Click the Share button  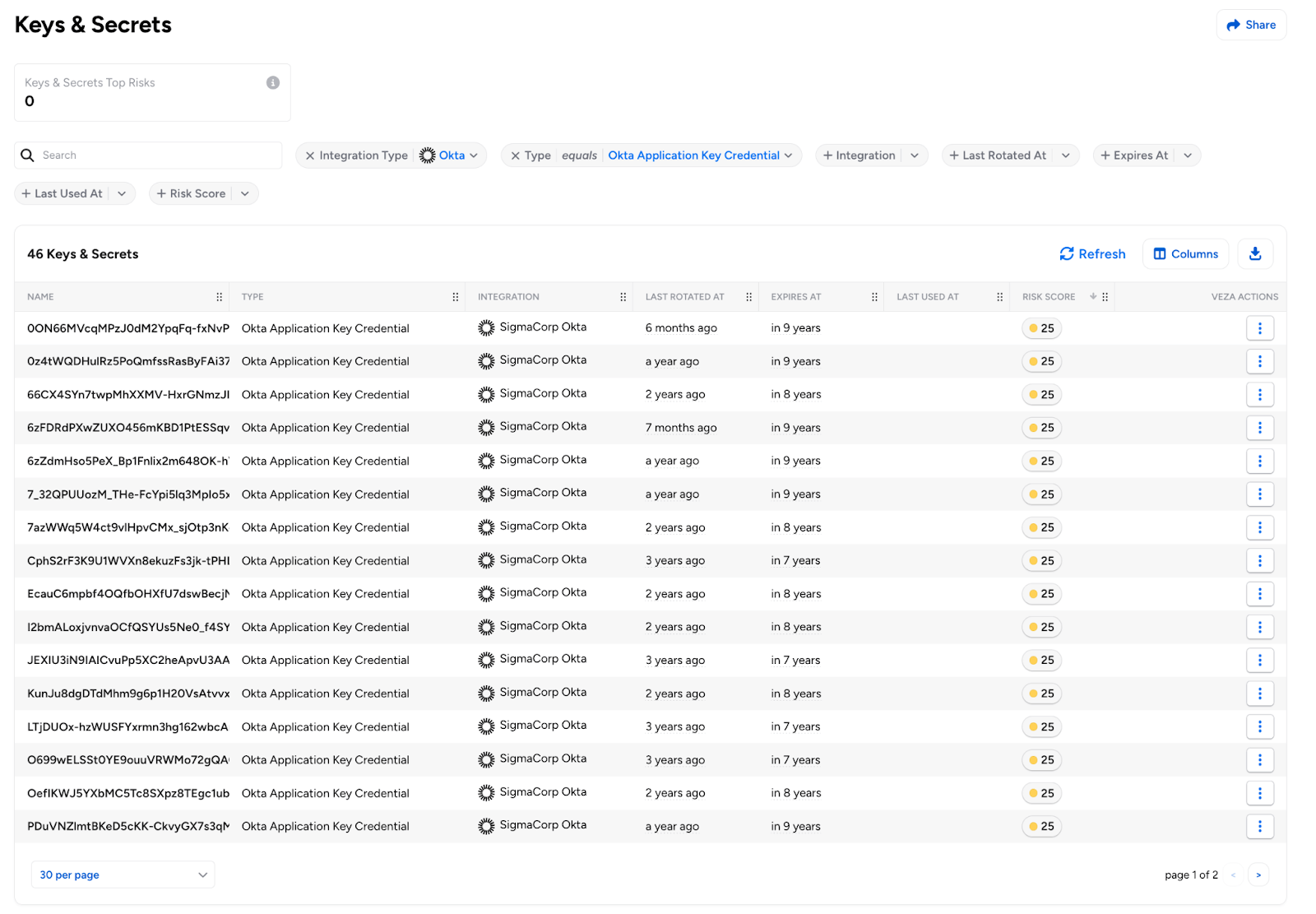1251,25
